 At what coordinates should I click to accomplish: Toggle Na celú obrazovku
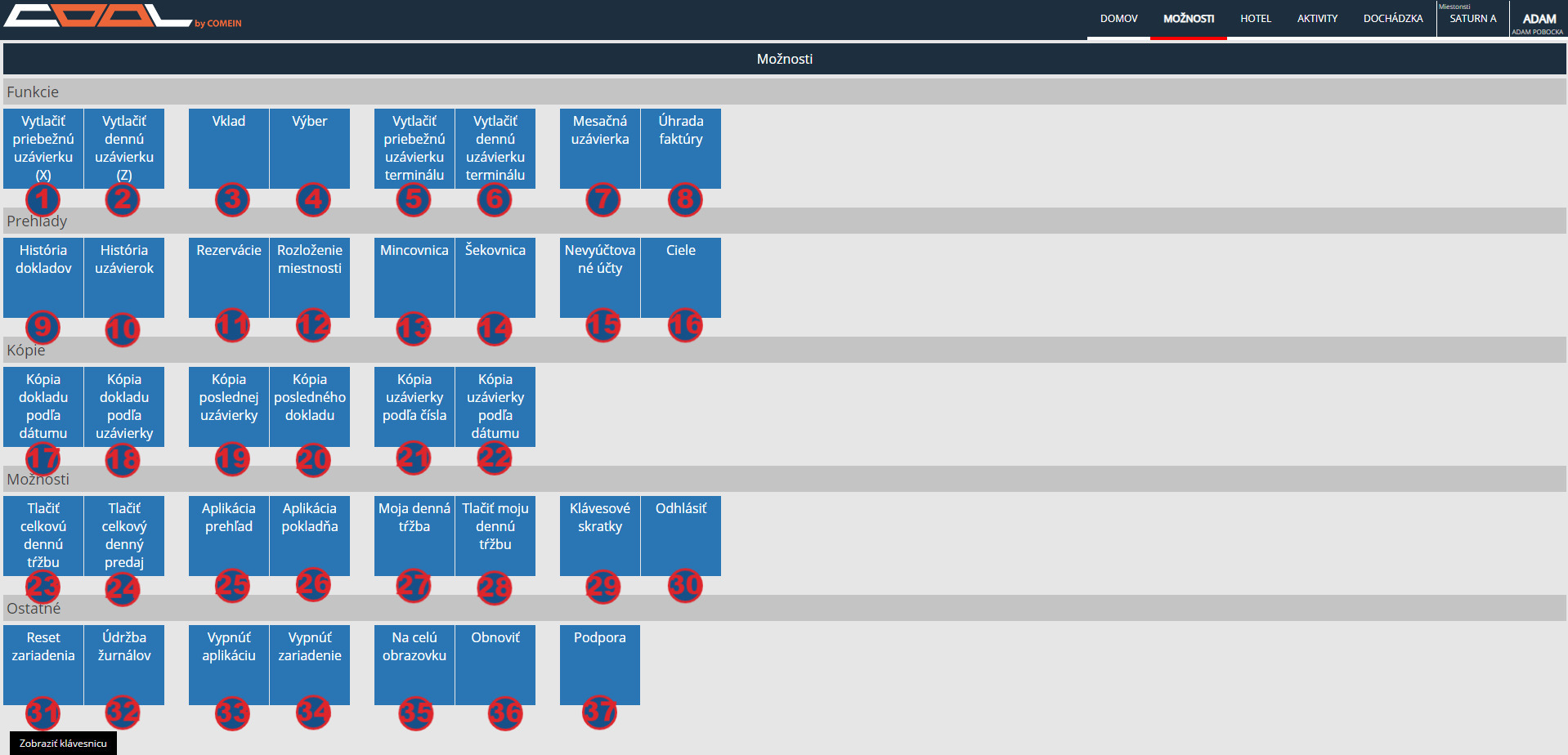[414, 664]
